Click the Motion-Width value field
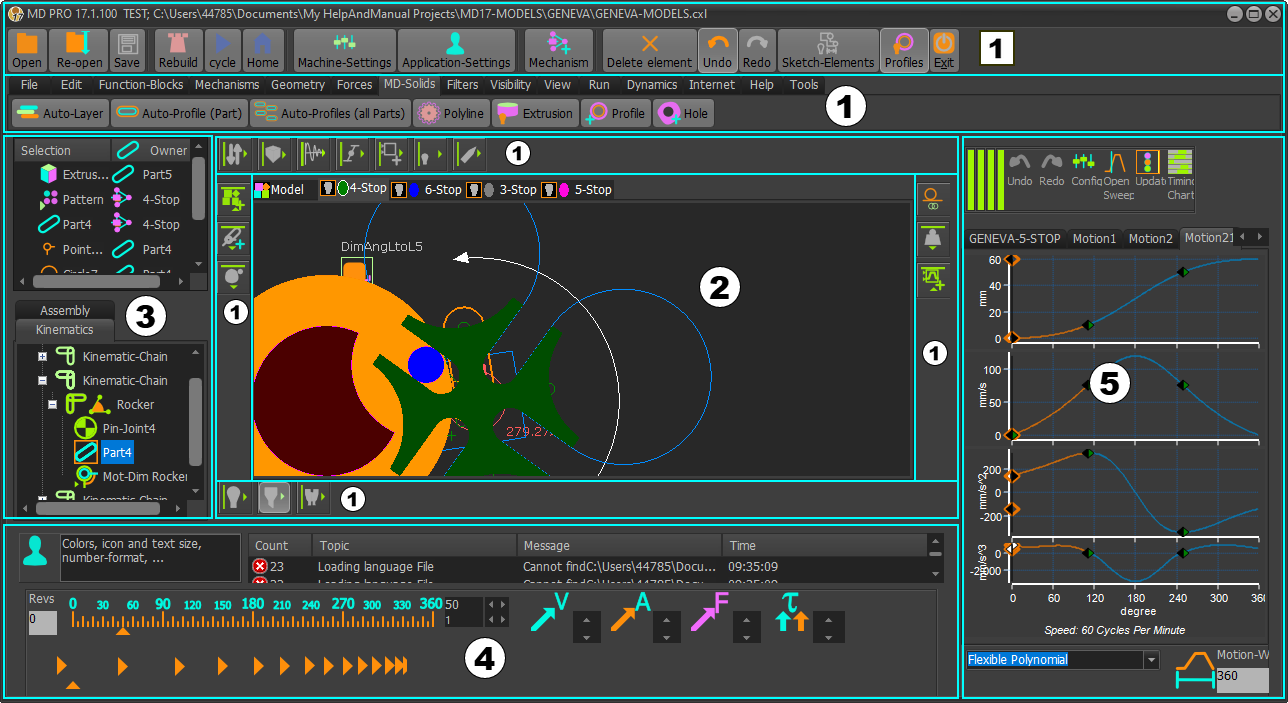 [1242, 680]
